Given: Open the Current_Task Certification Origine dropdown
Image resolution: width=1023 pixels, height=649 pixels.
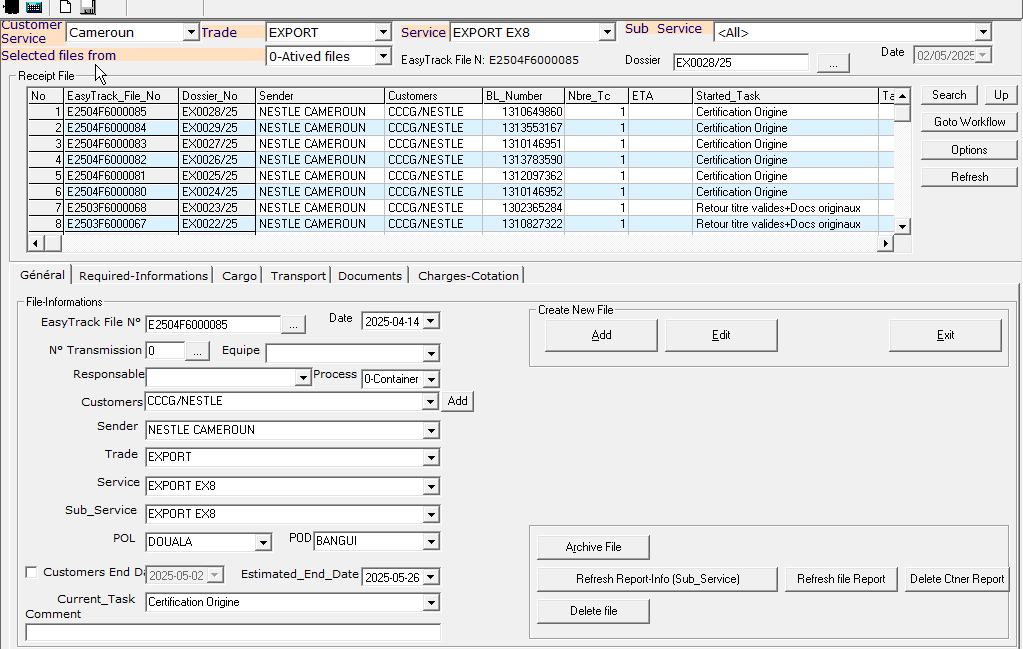Looking at the screenshot, I should (431, 603).
